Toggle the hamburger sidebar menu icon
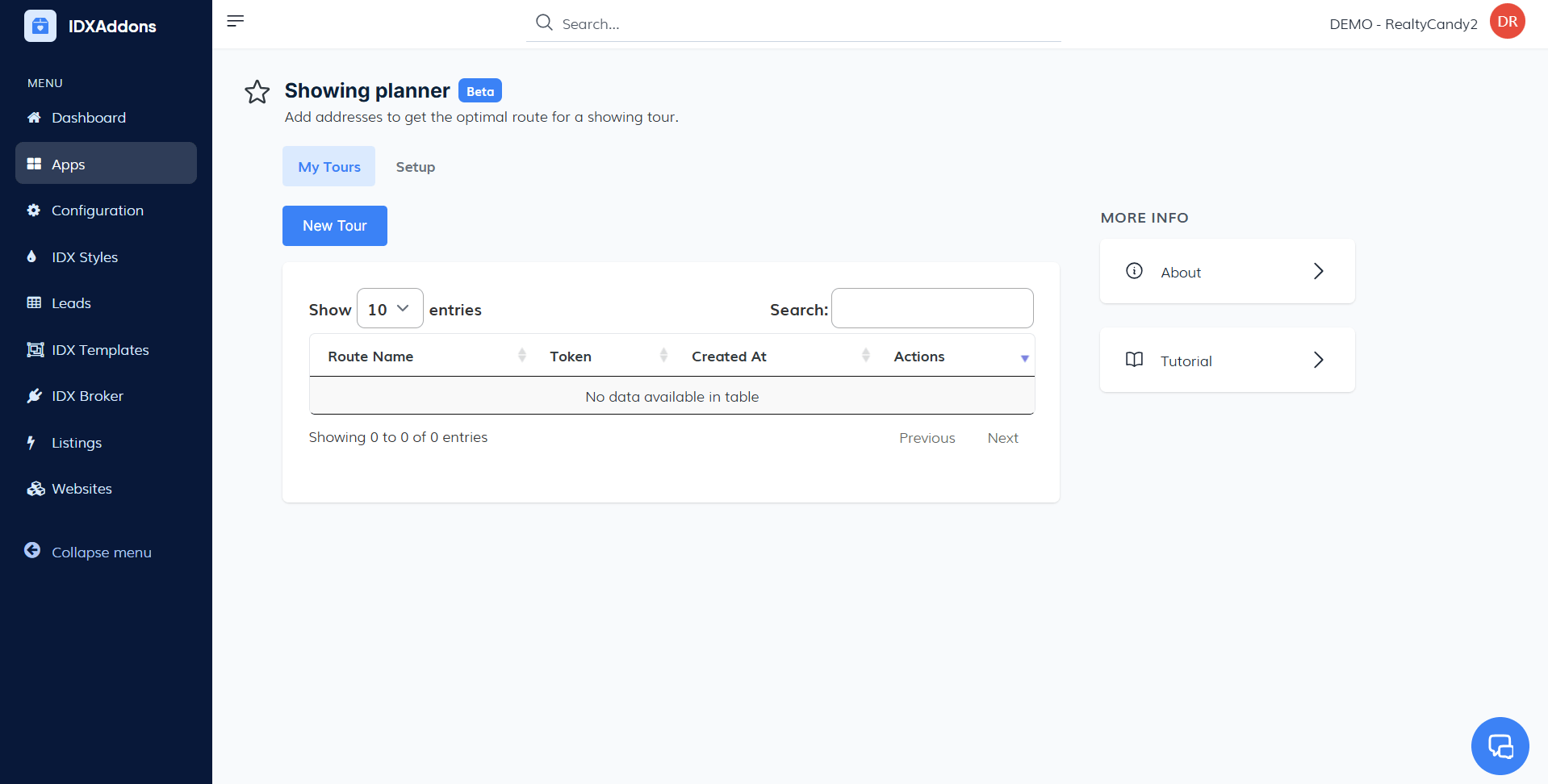 click(236, 21)
